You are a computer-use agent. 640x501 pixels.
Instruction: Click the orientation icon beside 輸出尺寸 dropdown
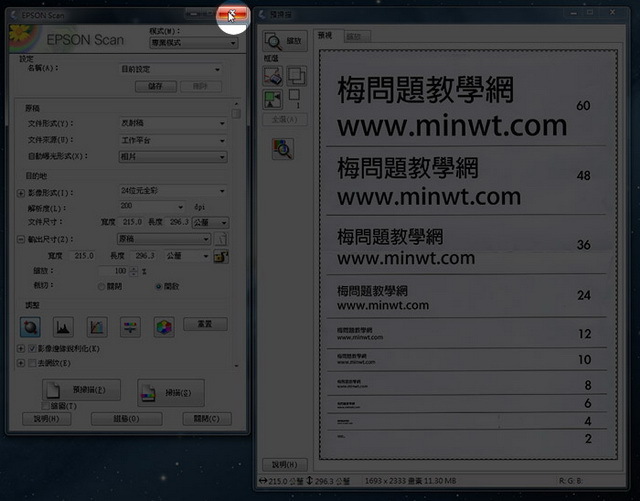[221, 239]
